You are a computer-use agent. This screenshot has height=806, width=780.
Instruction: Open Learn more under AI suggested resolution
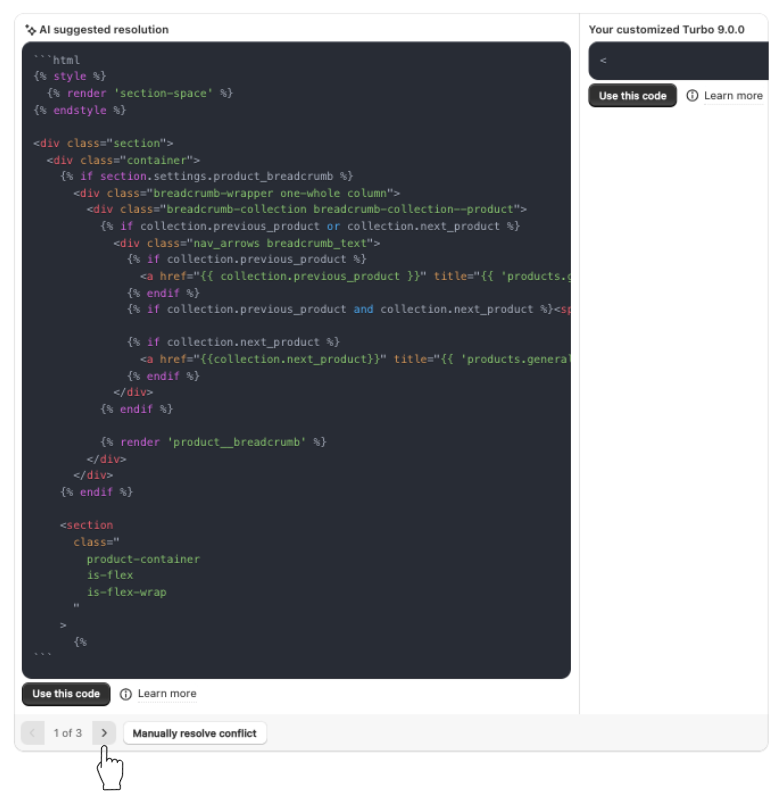[x=167, y=693]
